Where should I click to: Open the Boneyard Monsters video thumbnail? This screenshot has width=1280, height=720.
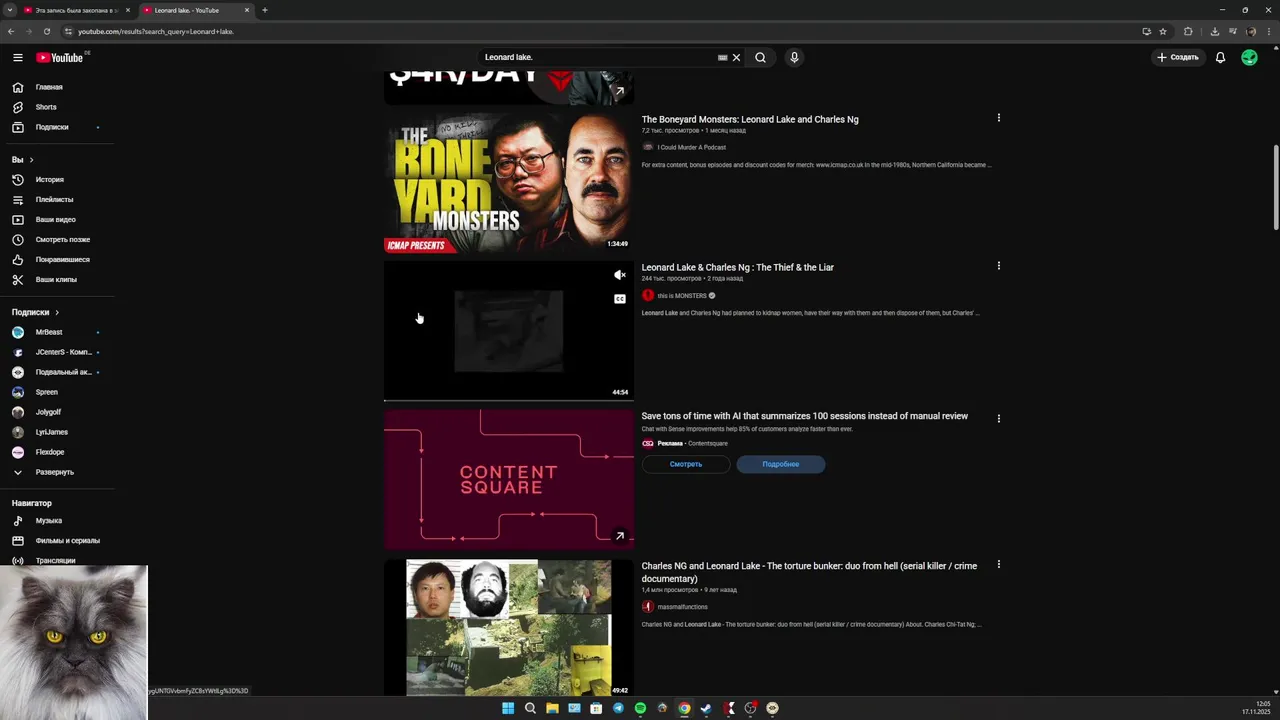coord(509,182)
